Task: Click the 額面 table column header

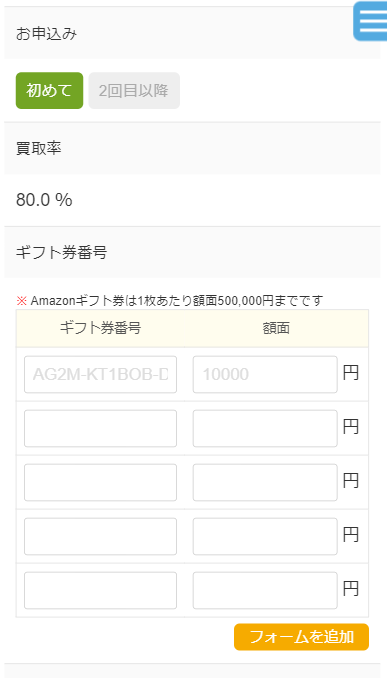Action: click(276, 329)
